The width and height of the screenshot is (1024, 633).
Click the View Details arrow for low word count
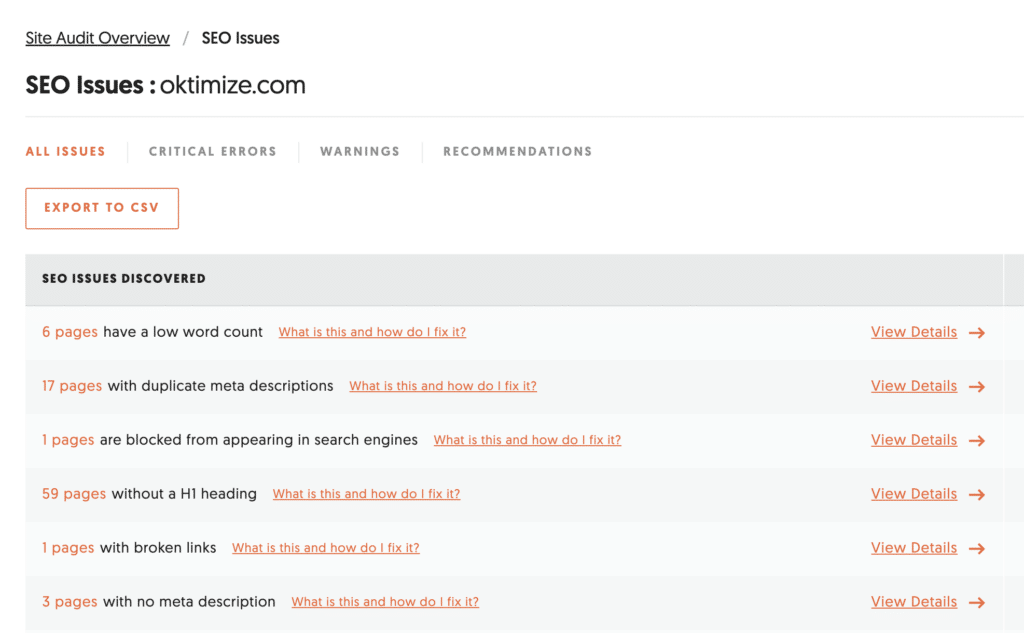977,332
